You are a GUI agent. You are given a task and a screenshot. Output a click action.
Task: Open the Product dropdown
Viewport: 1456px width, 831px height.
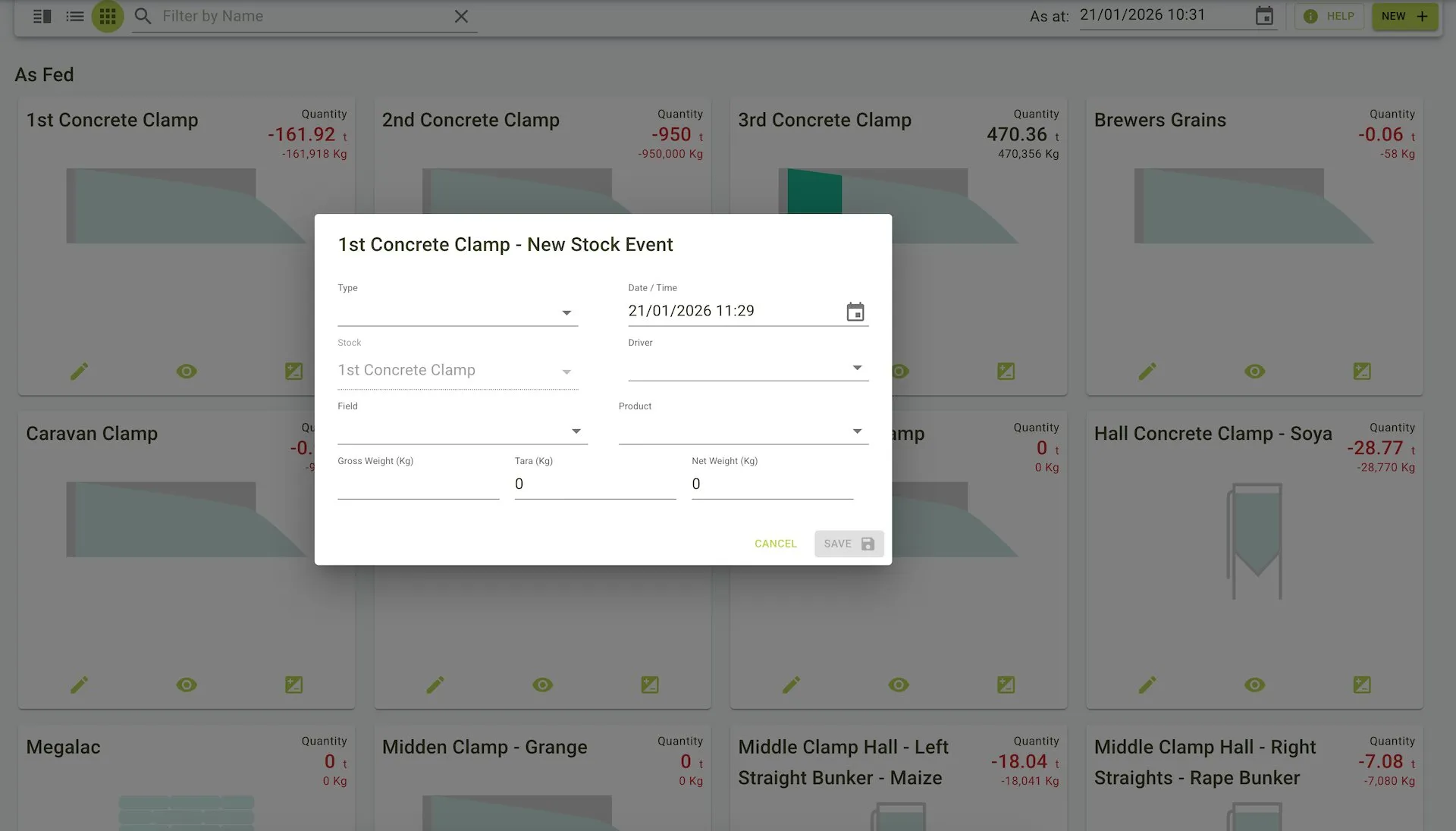coord(743,431)
